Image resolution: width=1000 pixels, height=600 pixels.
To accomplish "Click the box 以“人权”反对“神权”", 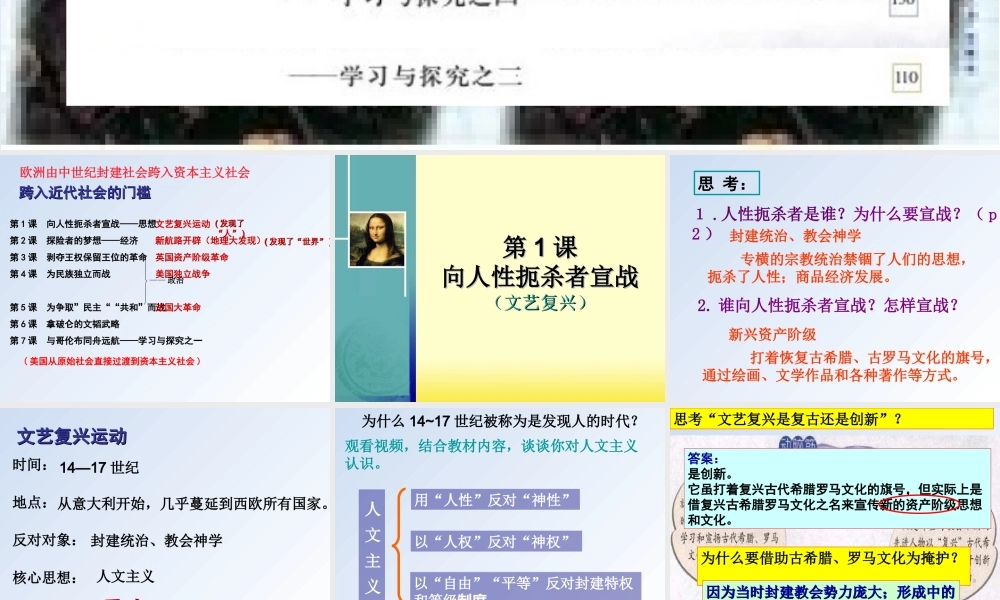I will (496, 541).
